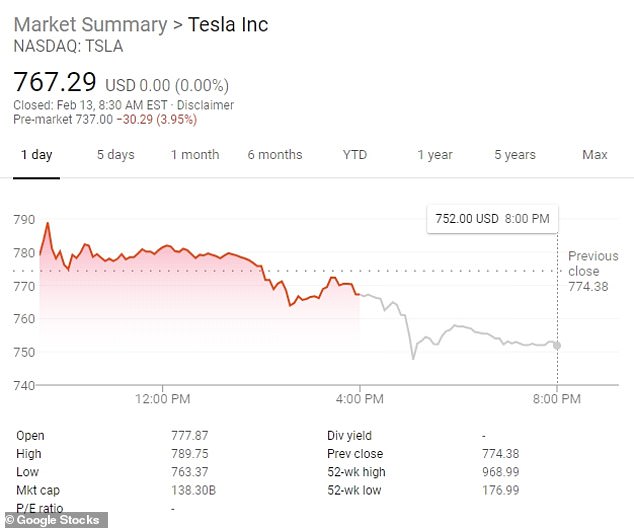
Task: Click the 752.00 USD price tooltip
Action: 491,219
